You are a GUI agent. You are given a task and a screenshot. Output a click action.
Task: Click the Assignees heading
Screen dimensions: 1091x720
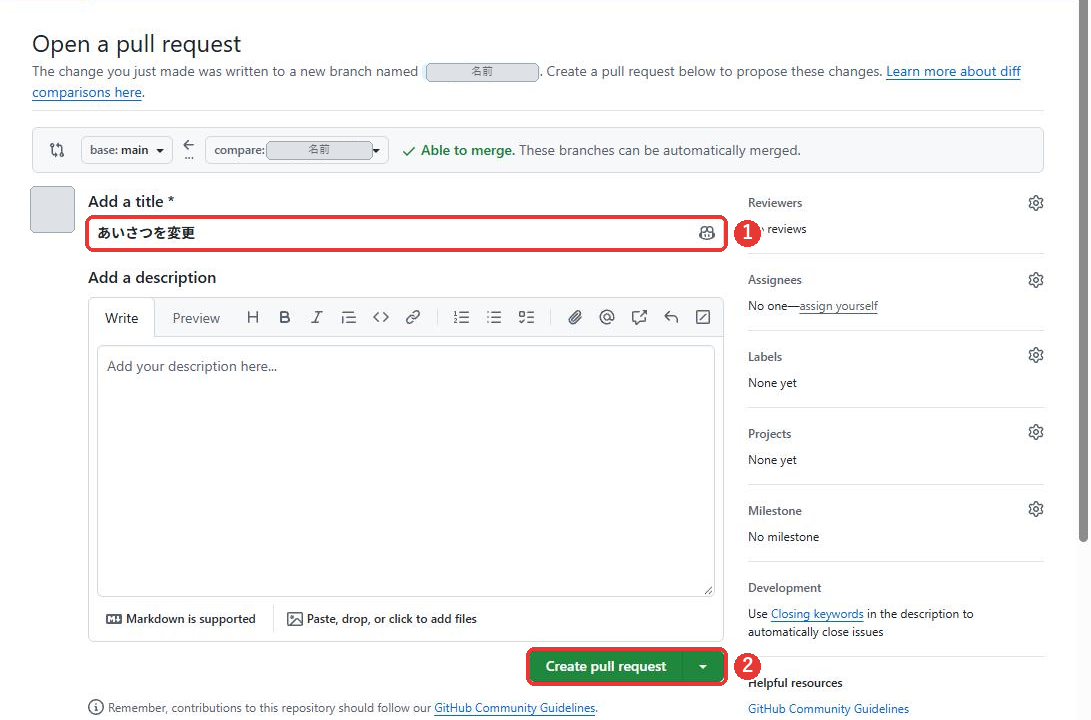click(774, 280)
